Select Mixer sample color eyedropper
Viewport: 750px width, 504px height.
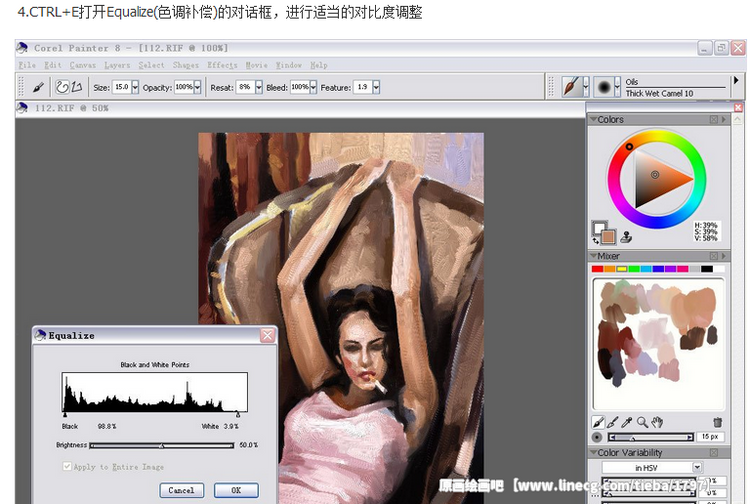point(627,422)
